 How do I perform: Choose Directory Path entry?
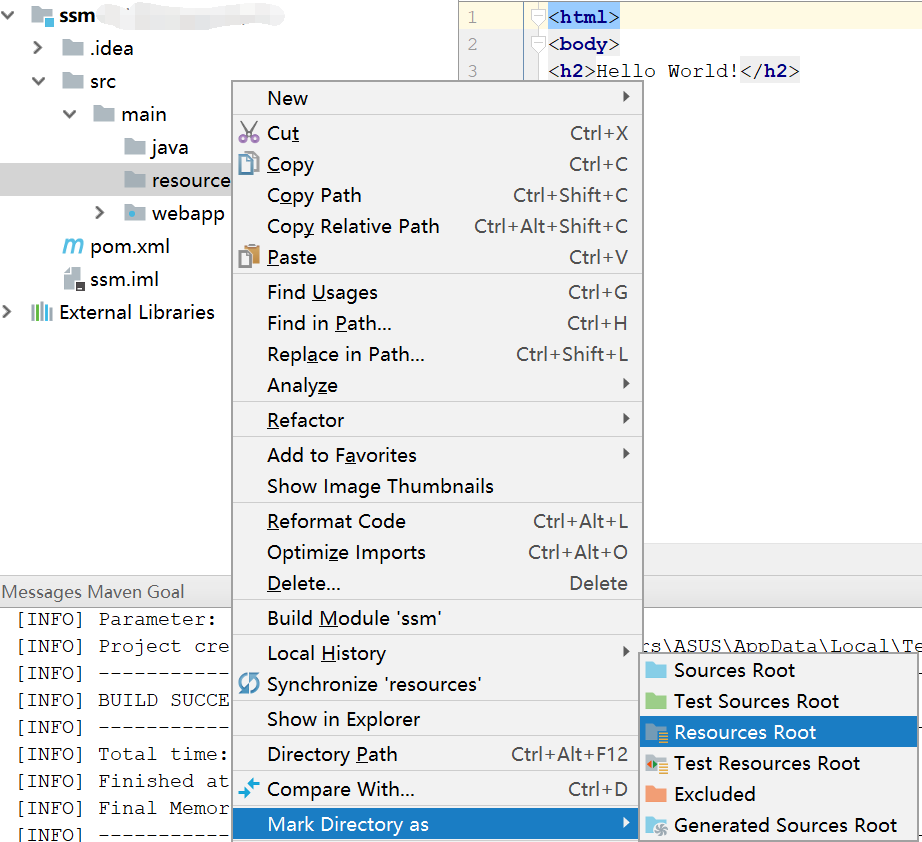click(437, 754)
